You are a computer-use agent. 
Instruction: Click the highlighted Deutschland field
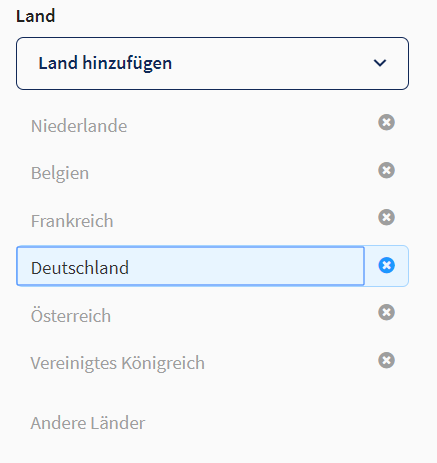(x=190, y=266)
